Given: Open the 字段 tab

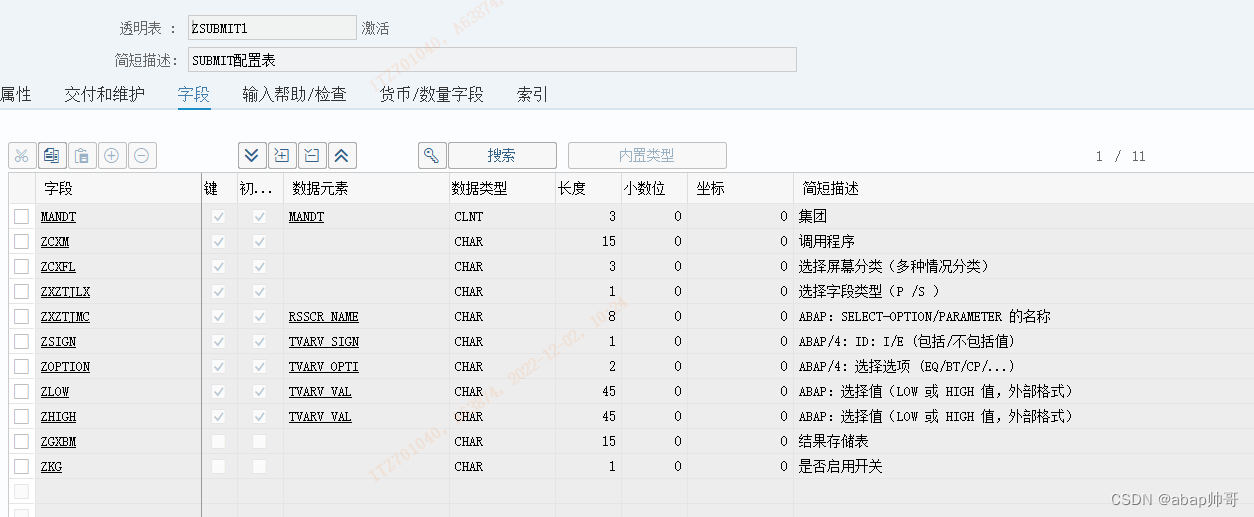Looking at the screenshot, I should pos(194,94).
